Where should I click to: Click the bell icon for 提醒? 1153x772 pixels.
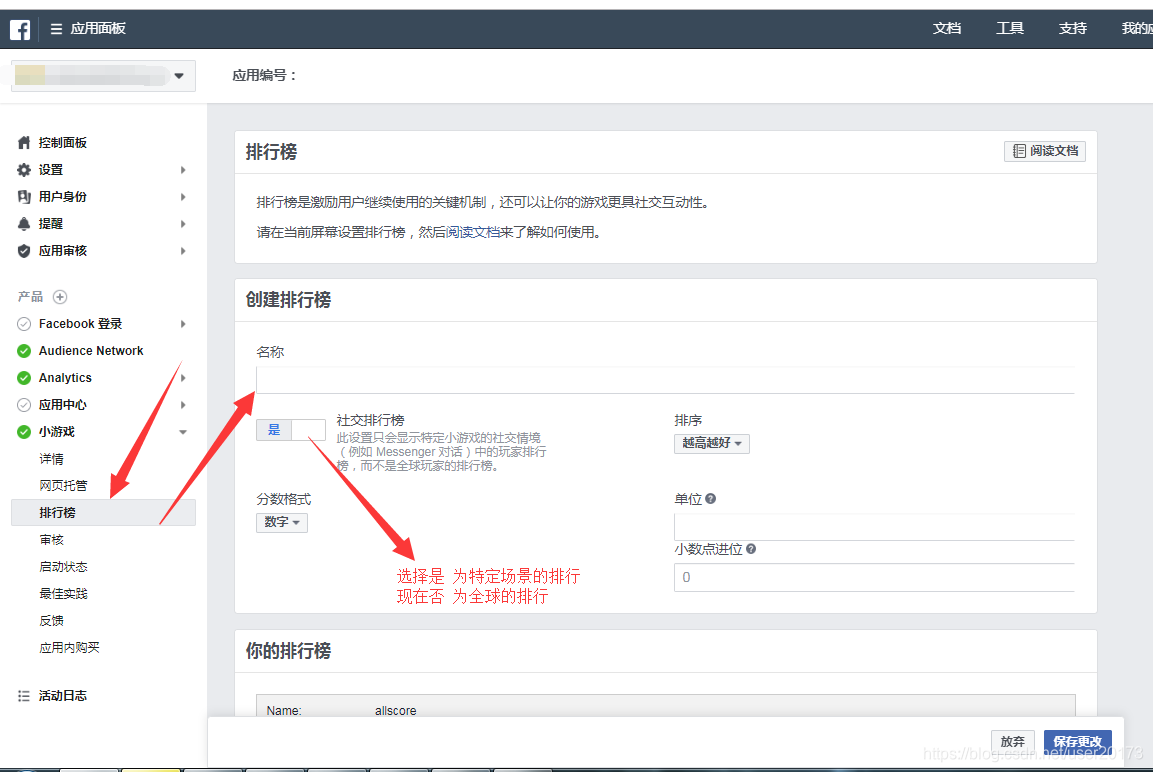24,224
